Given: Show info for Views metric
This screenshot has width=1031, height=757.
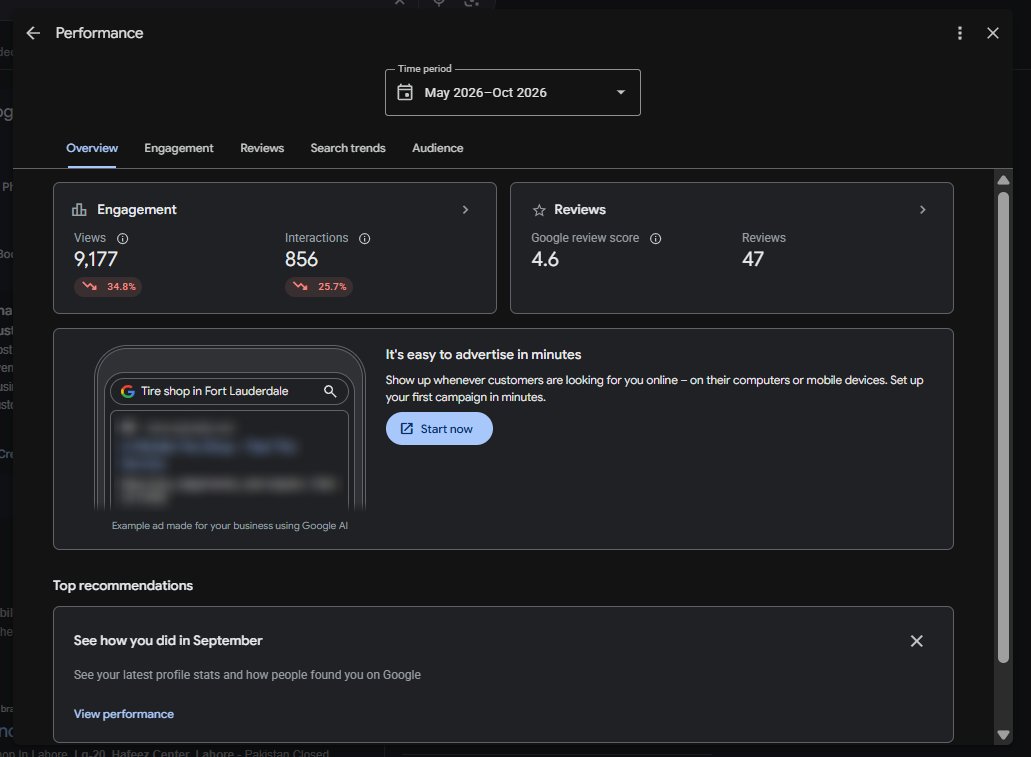Looking at the screenshot, I should [x=122, y=239].
